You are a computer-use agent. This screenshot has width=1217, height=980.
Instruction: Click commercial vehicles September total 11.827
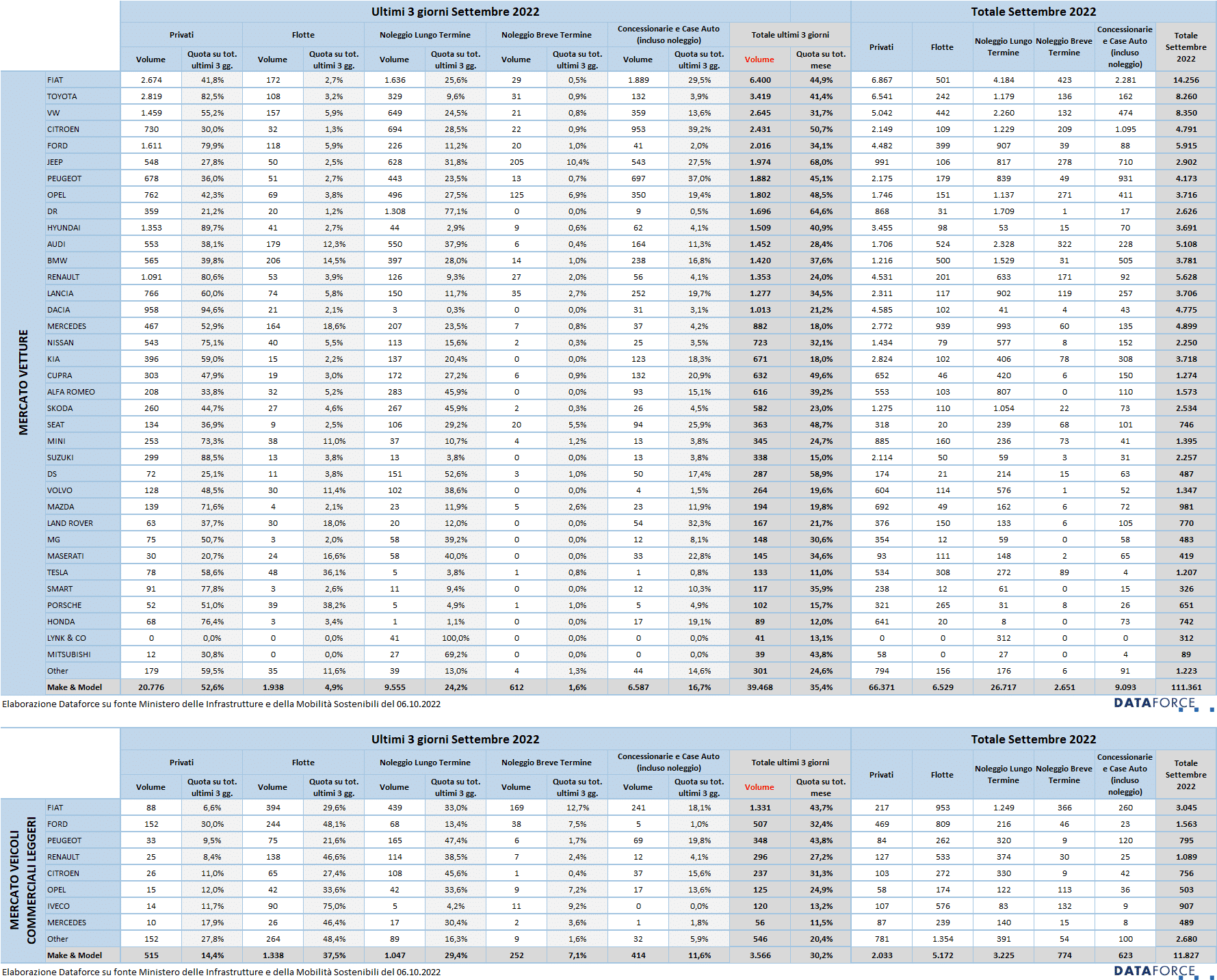tap(1186, 955)
